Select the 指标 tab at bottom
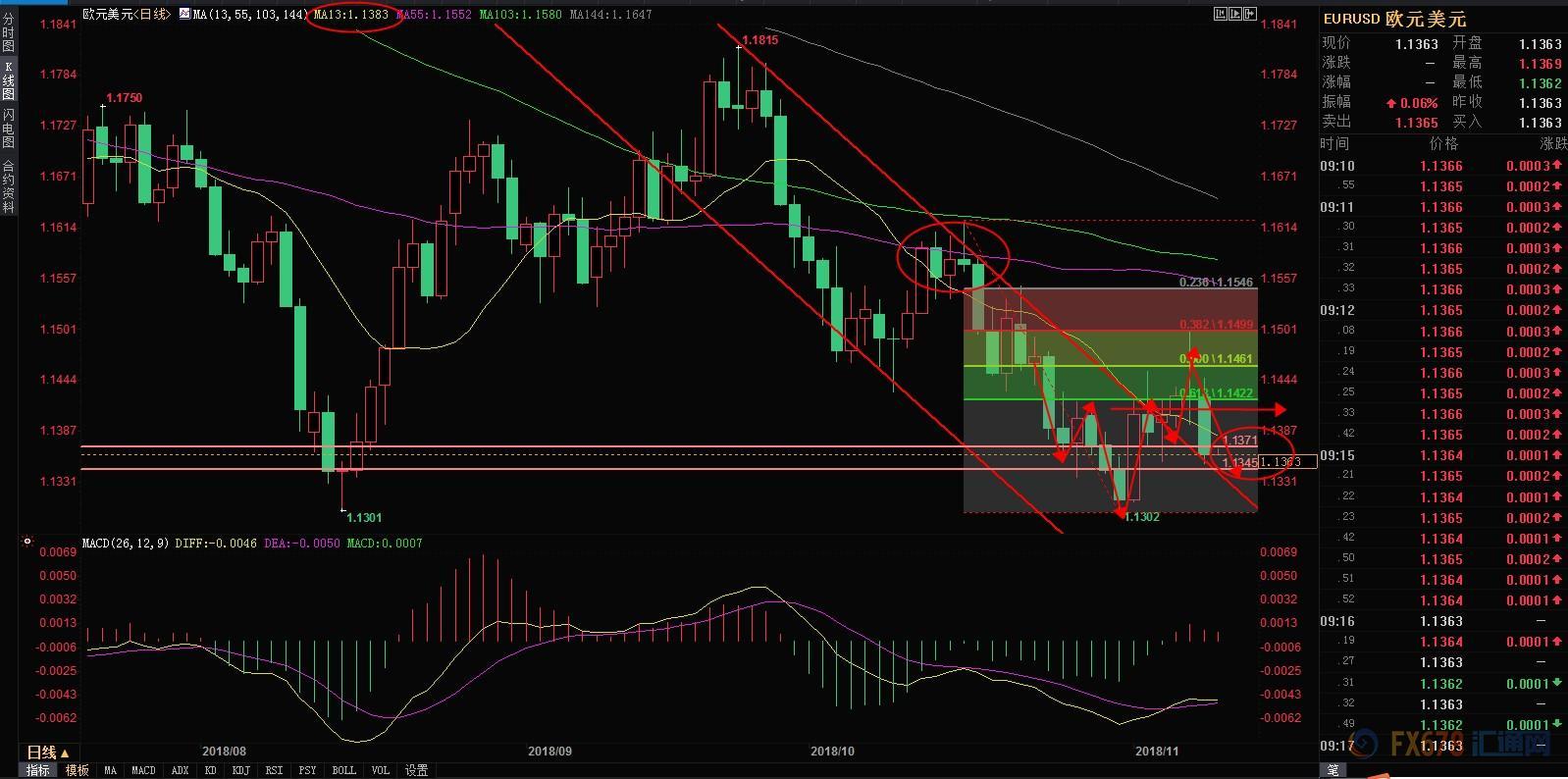 (x=37, y=770)
